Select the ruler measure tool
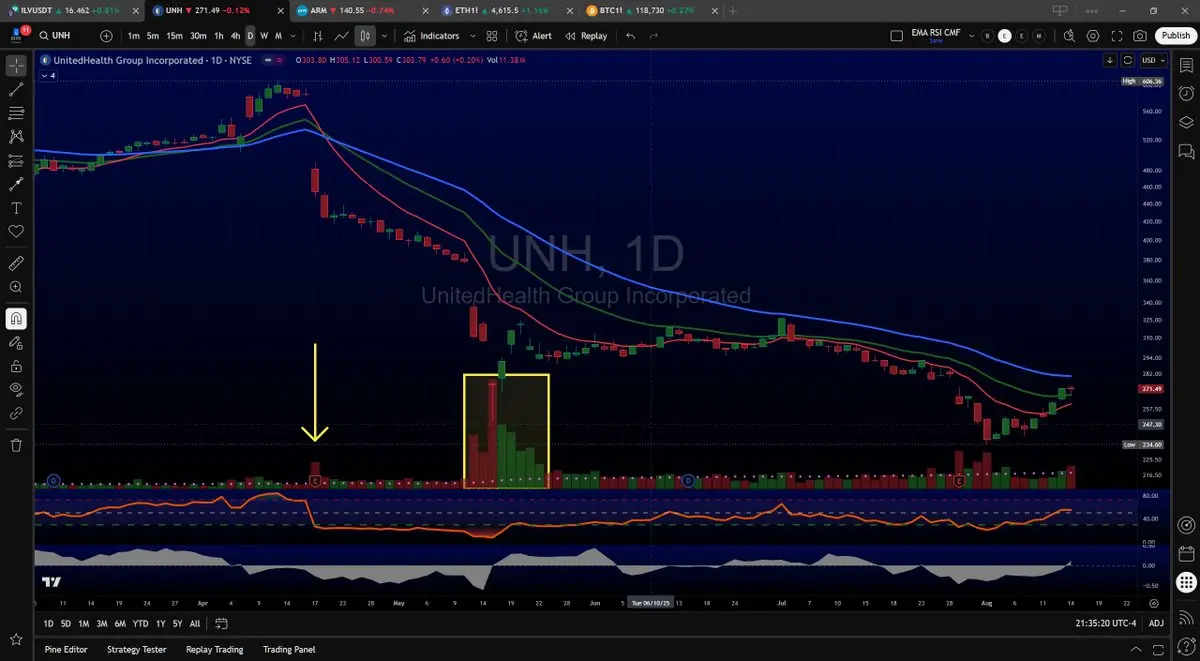Image resolution: width=1200 pixels, height=661 pixels. (16, 263)
